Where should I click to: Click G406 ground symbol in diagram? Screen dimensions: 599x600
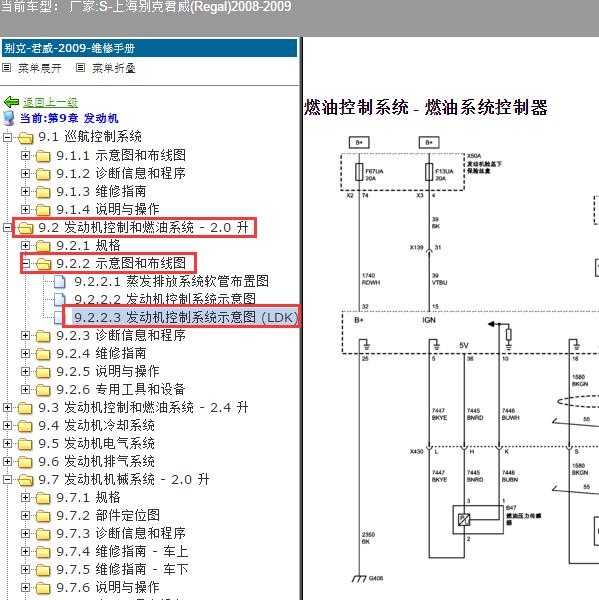point(359,579)
